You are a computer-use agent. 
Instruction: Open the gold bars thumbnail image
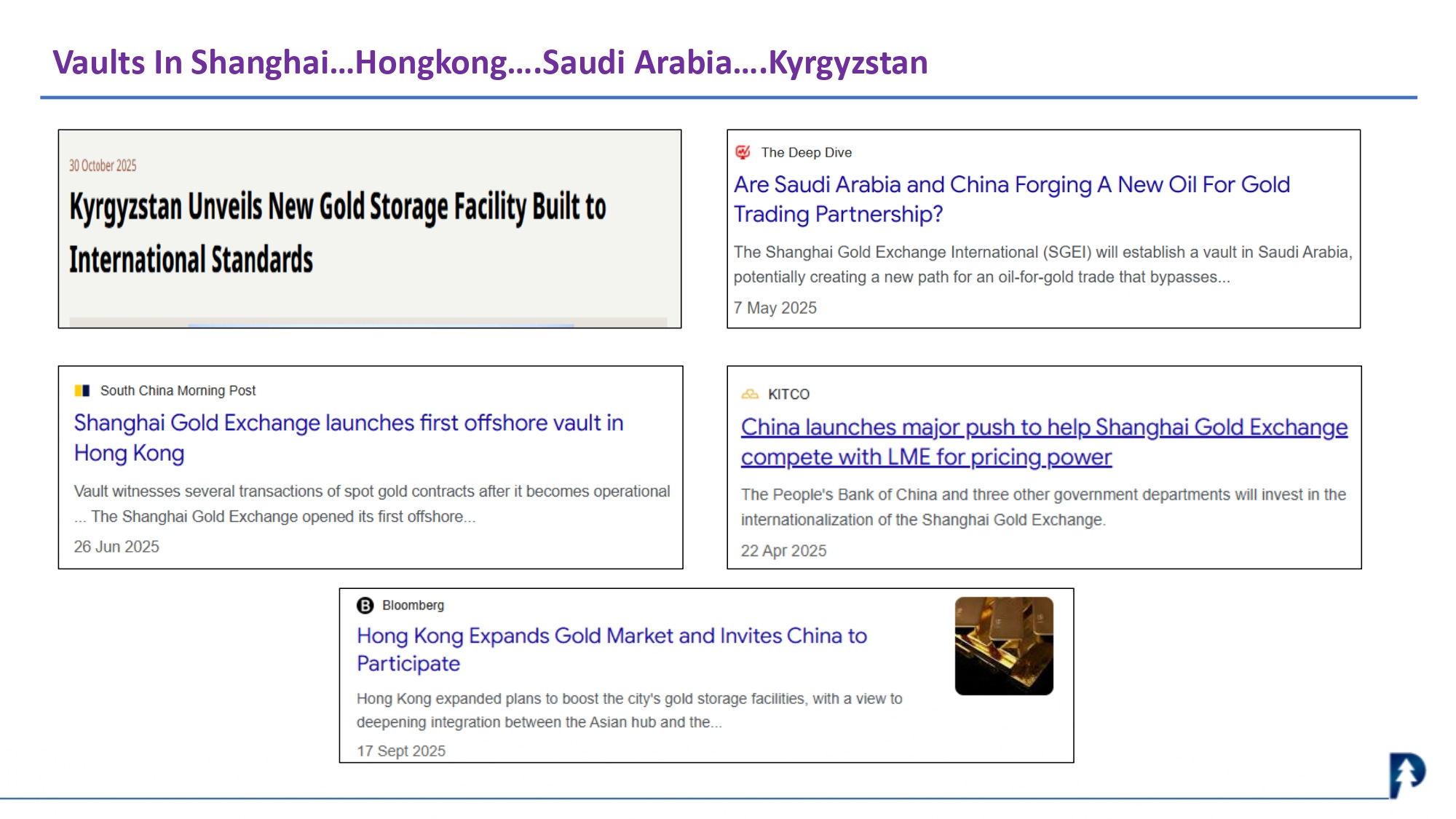pyautogui.click(x=1004, y=646)
